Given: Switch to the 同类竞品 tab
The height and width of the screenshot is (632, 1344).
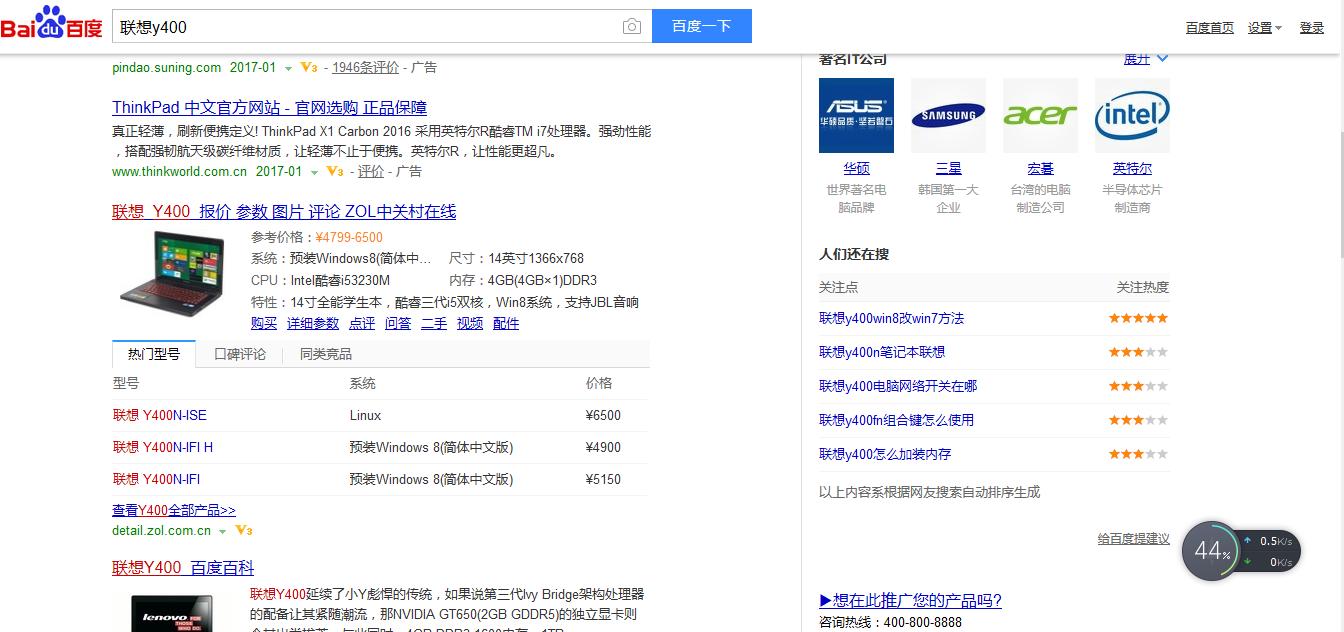Looking at the screenshot, I should 326,354.
